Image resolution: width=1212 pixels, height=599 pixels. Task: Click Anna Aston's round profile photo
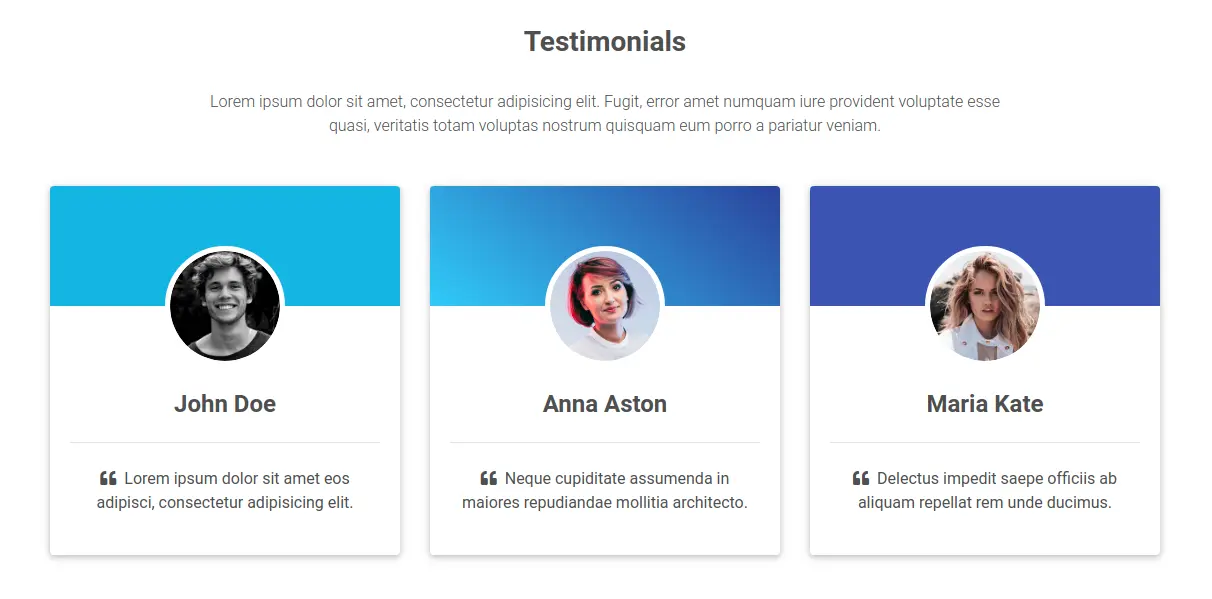point(605,306)
